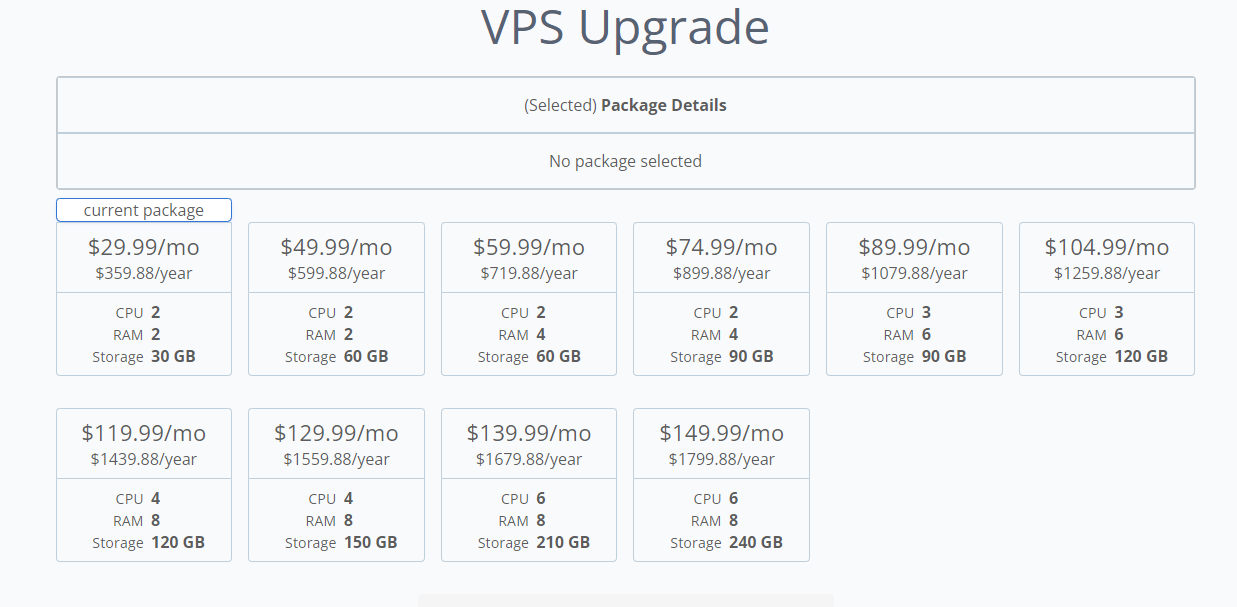Select the $29.99/mo package card
Image resolution: width=1237 pixels, height=607 pixels.
144,298
